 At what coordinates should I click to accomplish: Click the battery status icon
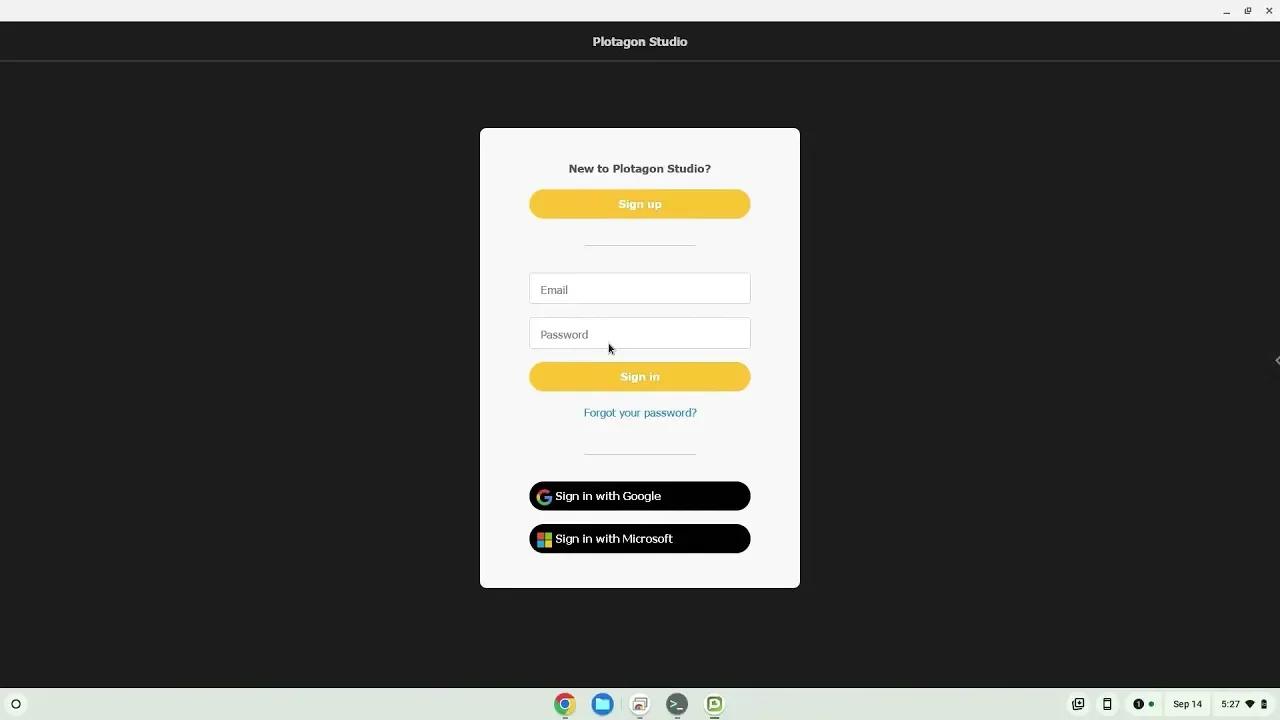tap(1264, 704)
